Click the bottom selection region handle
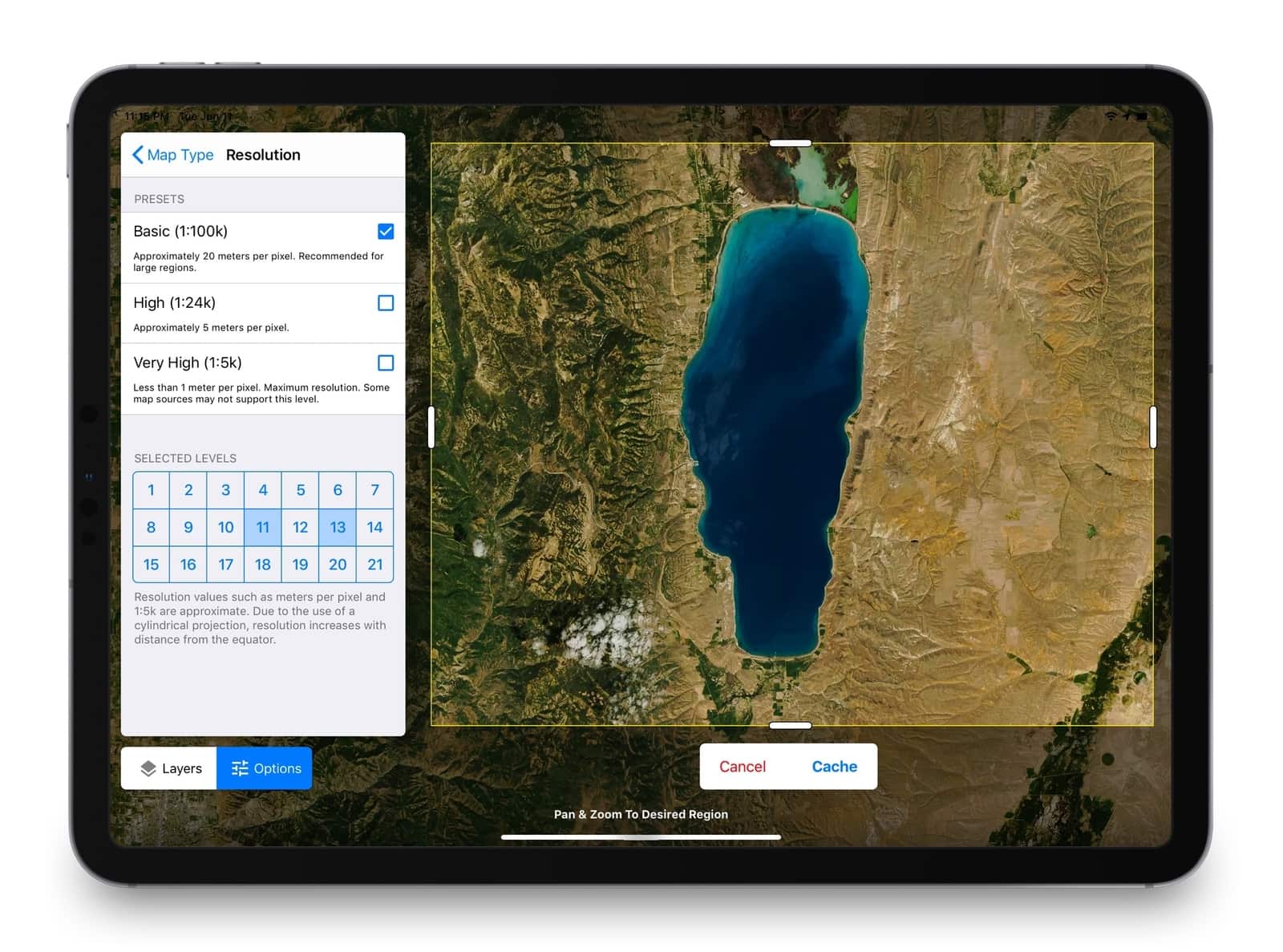Viewport: 1283px width, 952px height. (791, 725)
